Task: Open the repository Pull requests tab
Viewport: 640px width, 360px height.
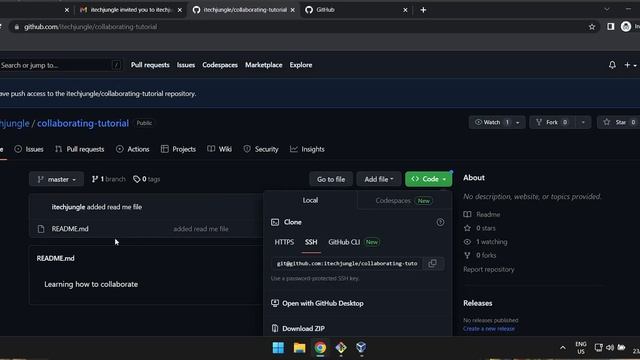Action: (80, 149)
